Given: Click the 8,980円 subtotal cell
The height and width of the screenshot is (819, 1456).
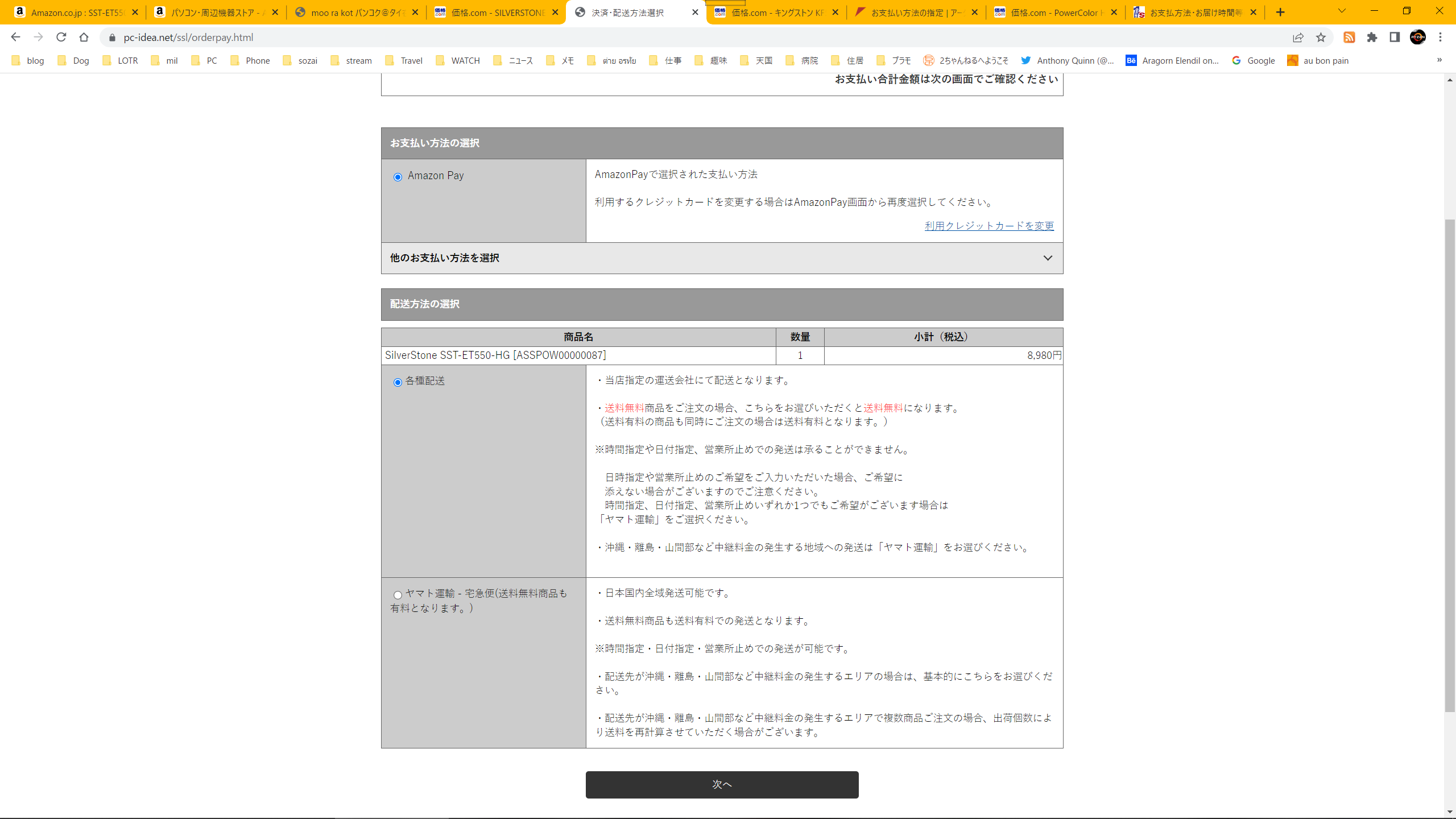Looking at the screenshot, I should tap(943, 355).
